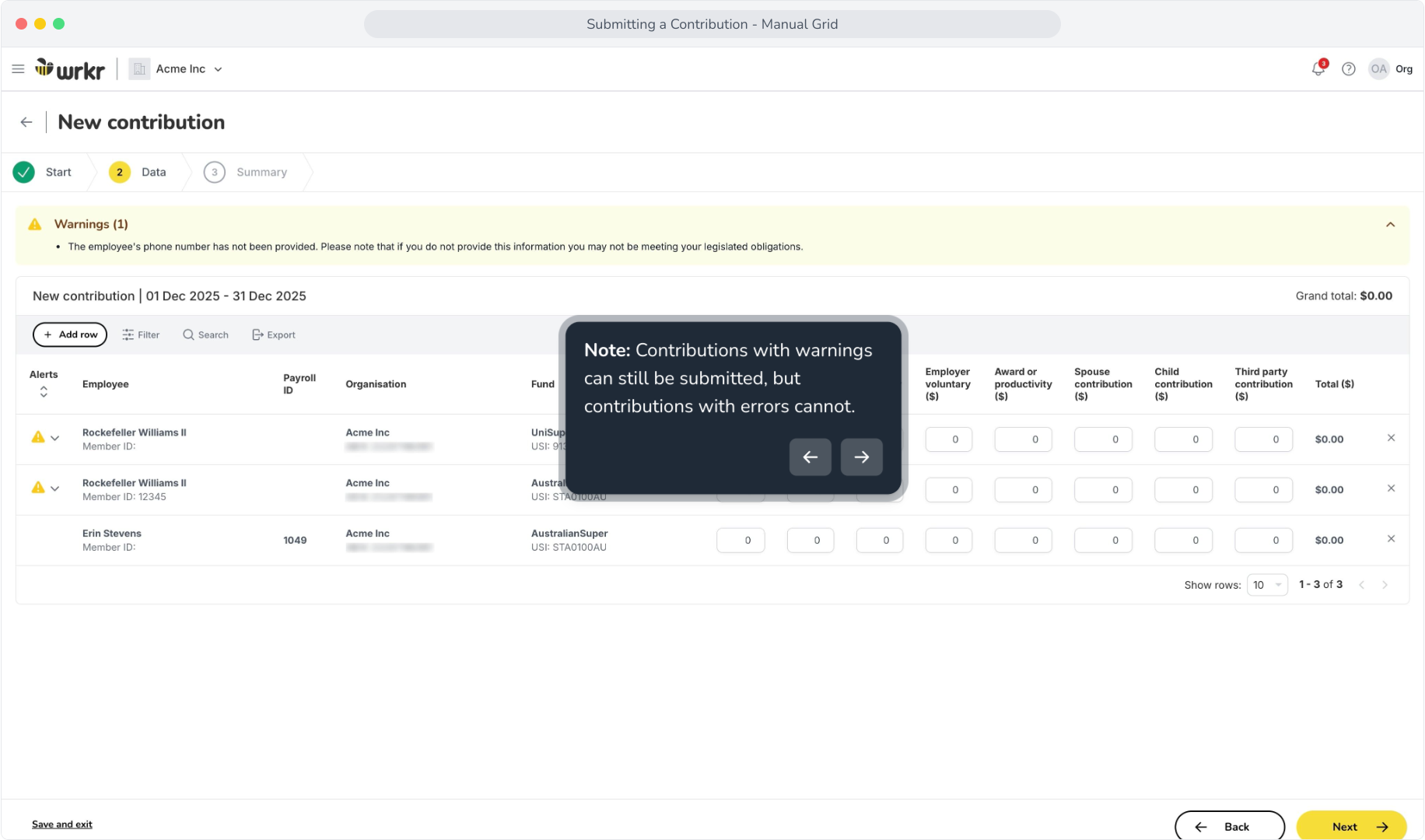Open the notifications bell
The image size is (1425, 840).
tap(1318, 68)
